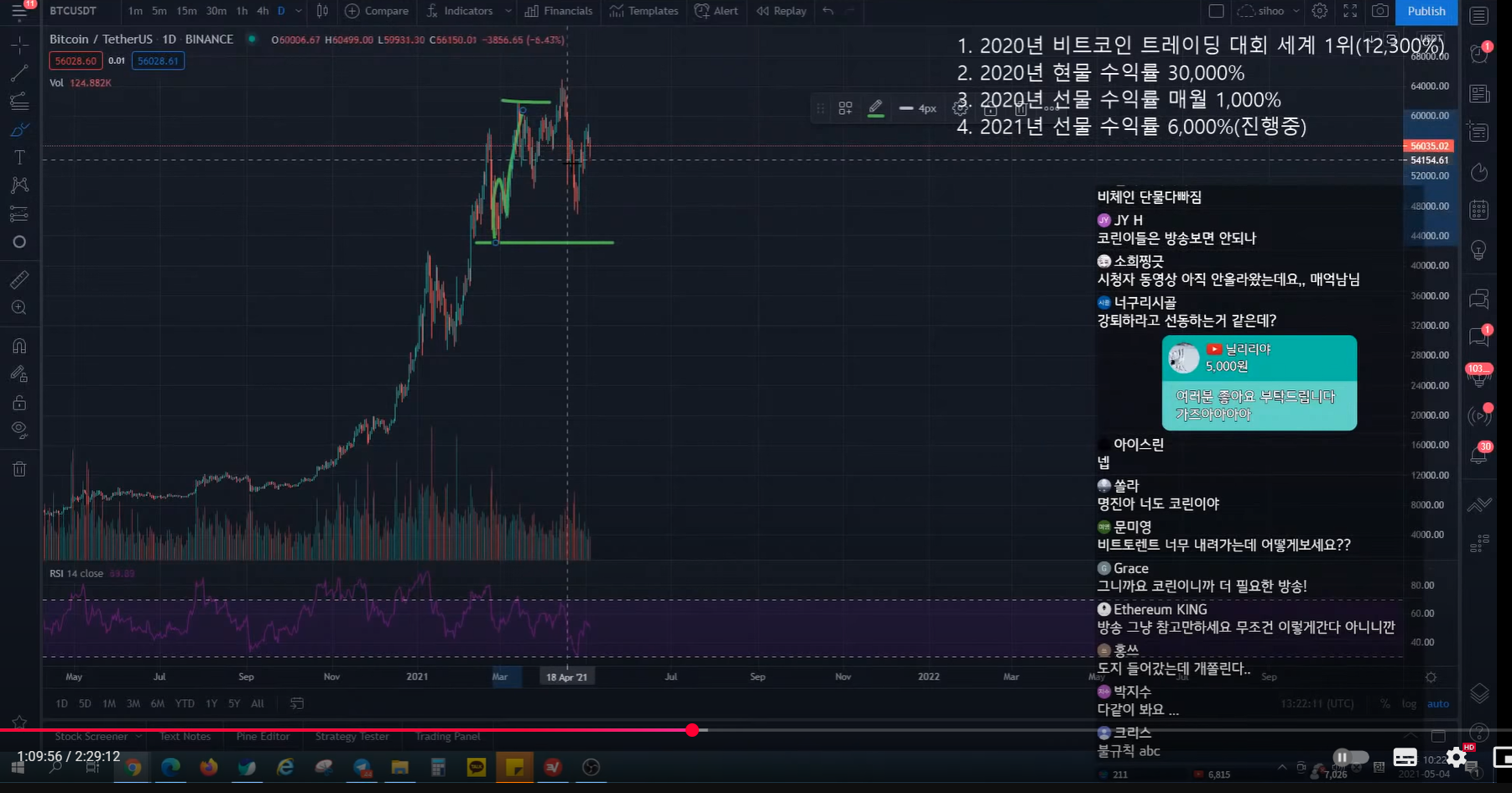Switch to the 1m timeframe

(x=135, y=11)
